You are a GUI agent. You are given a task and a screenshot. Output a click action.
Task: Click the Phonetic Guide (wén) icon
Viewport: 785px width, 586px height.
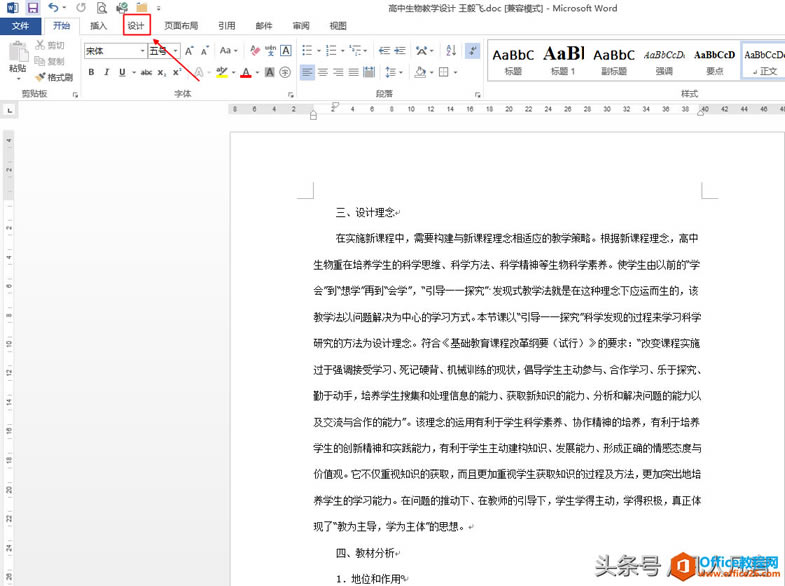pos(270,51)
